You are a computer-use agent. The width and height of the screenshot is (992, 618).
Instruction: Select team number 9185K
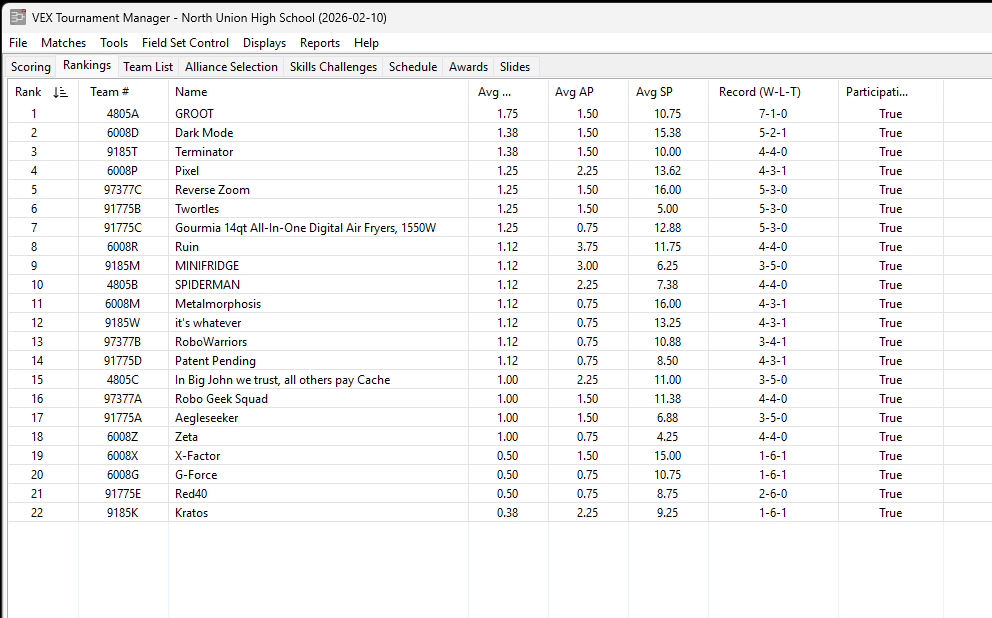pyautogui.click(x=123, y=512)
